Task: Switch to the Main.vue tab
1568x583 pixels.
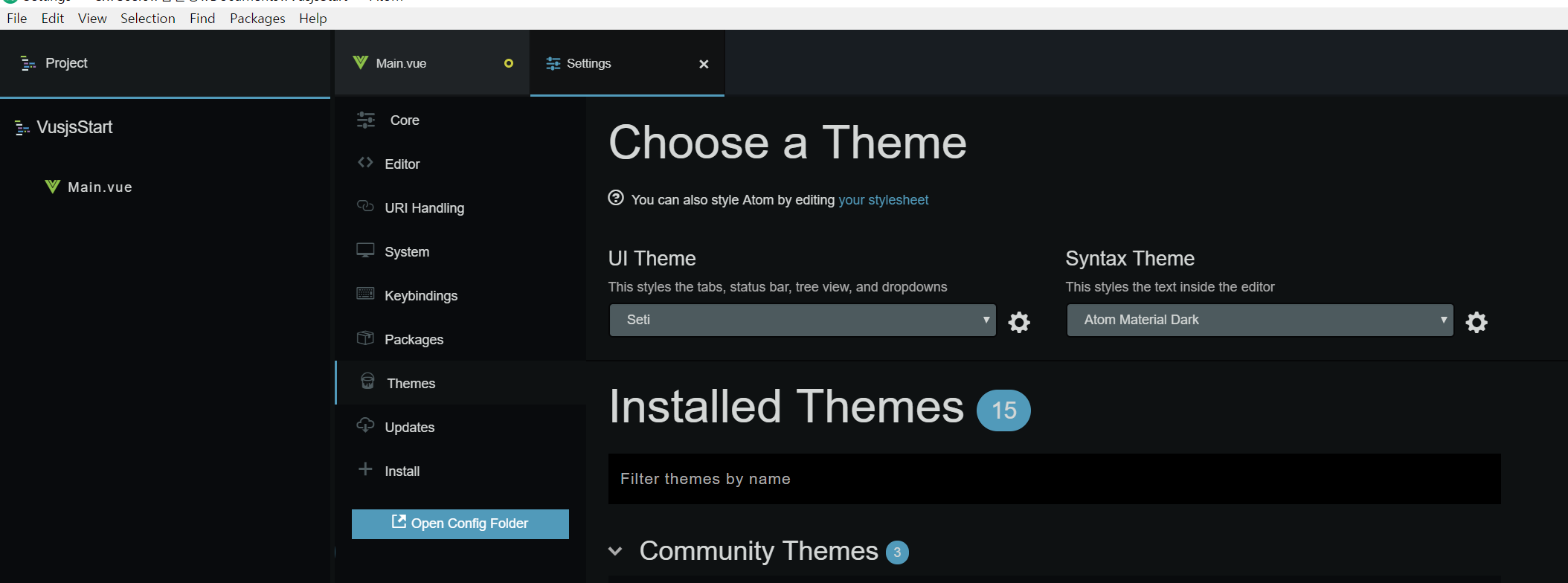Action: point(431,63)
